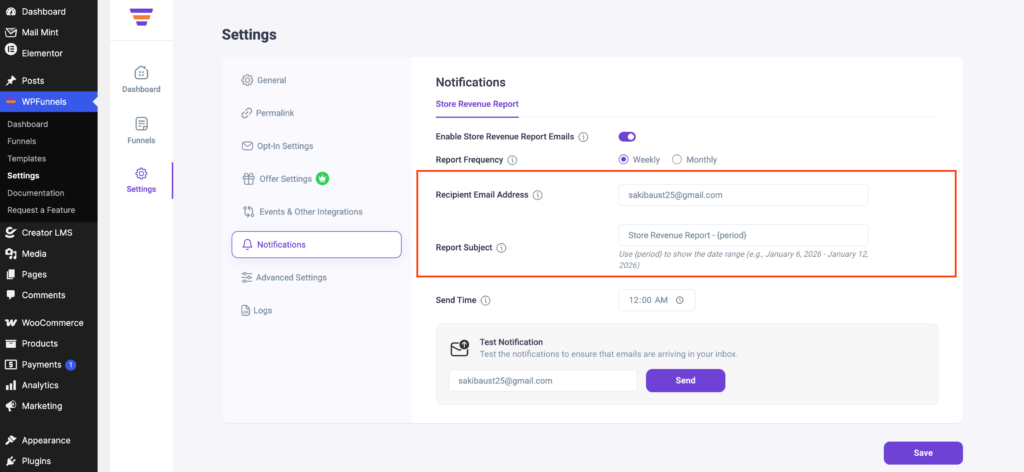Click info icon next to Enable Store Revenue Report Emails
1024x472 pixels.
pos(584,137)
